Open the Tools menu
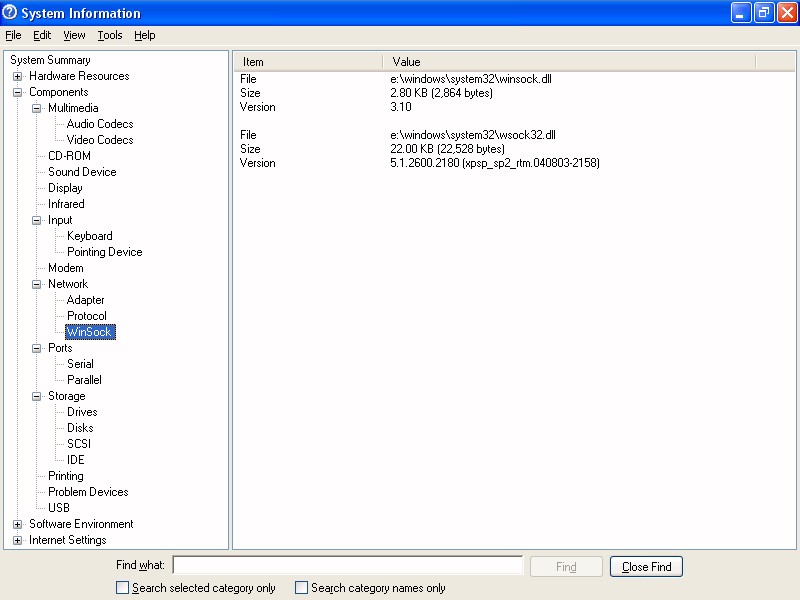Screen dimensions: 800x600 click(x=110, y=35)
